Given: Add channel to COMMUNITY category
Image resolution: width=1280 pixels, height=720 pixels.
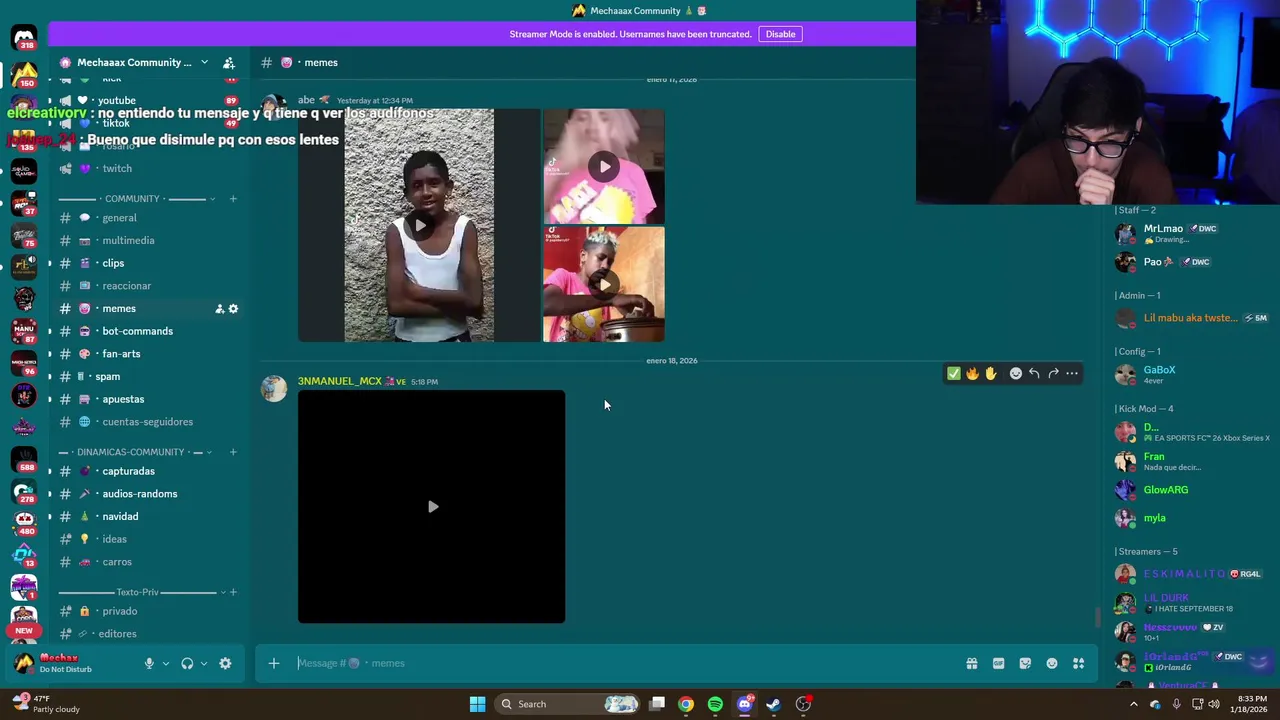Looking at the screenshot, I should [233, 199].
